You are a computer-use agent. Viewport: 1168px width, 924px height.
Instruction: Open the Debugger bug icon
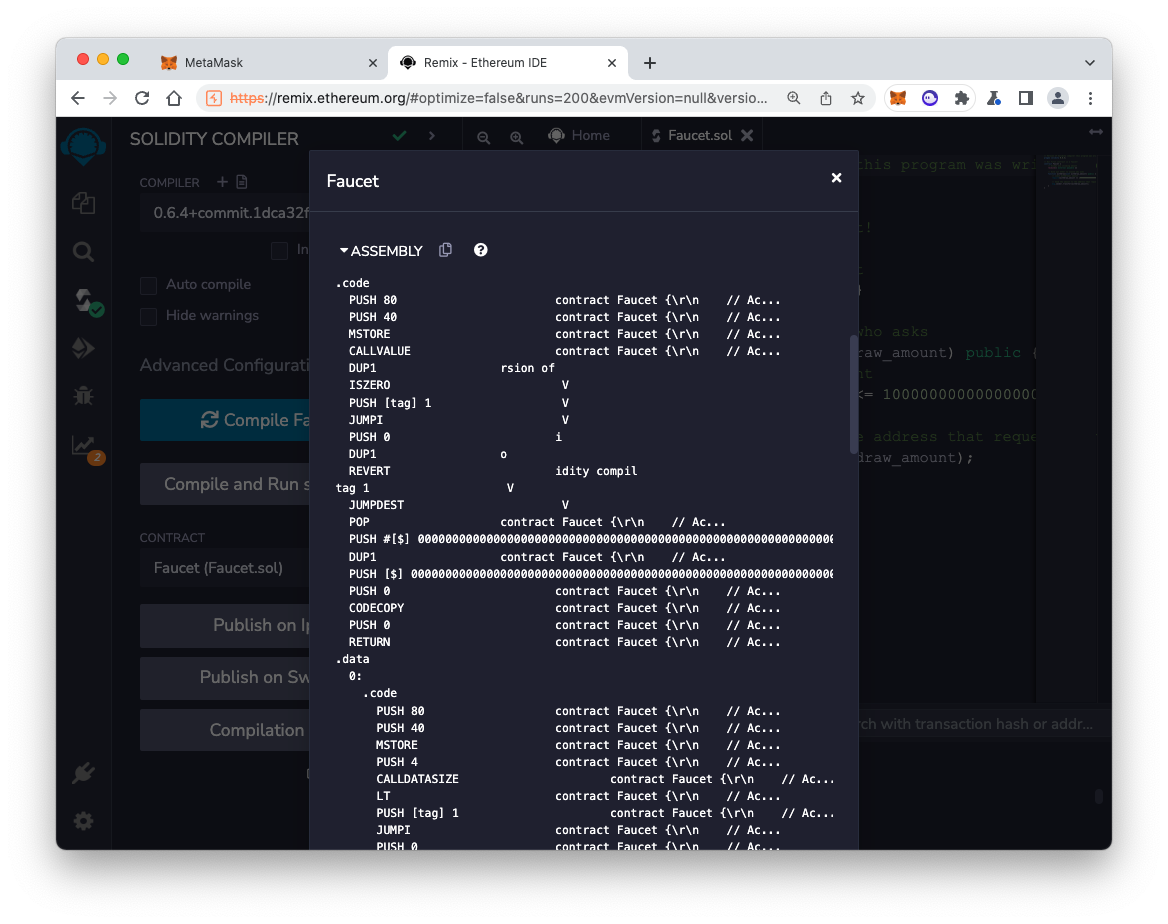(84, 396)
